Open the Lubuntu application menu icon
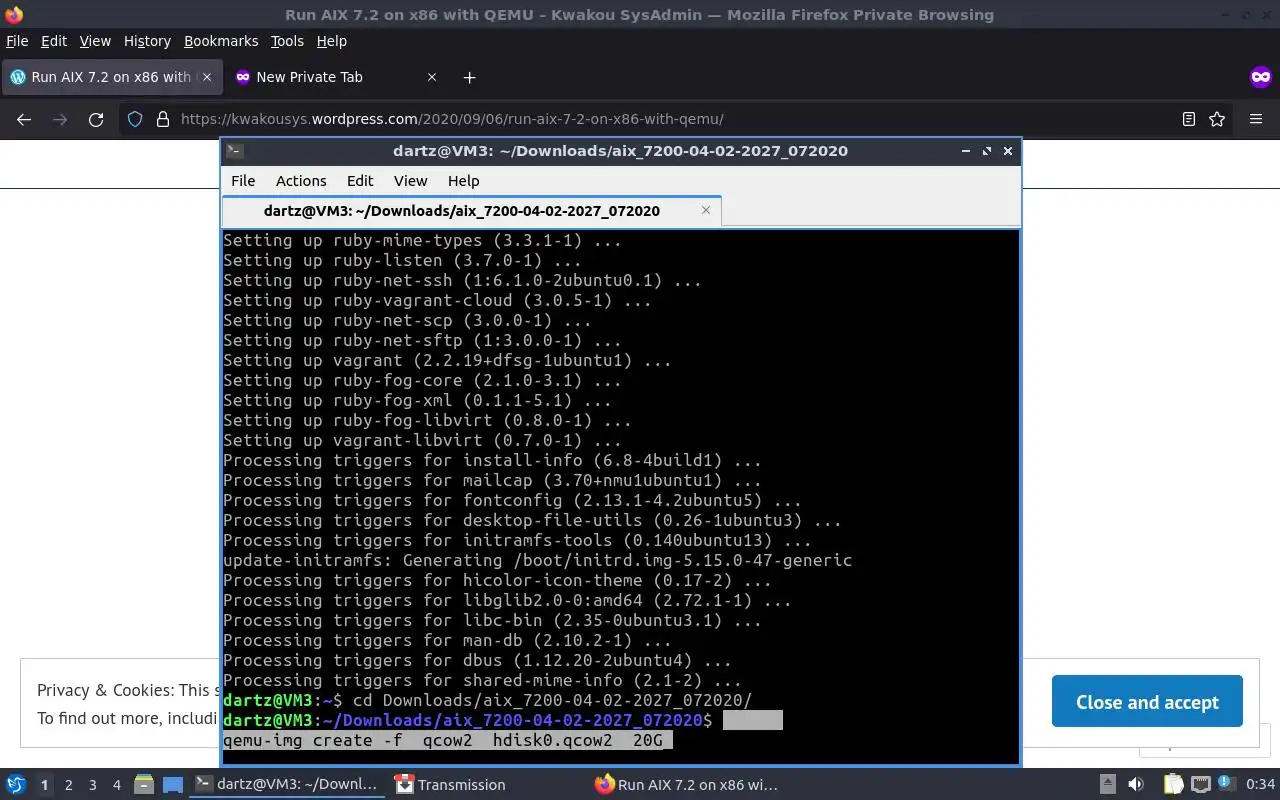Viewport: 1280px width, 800px height. click(x=15, y=785)
